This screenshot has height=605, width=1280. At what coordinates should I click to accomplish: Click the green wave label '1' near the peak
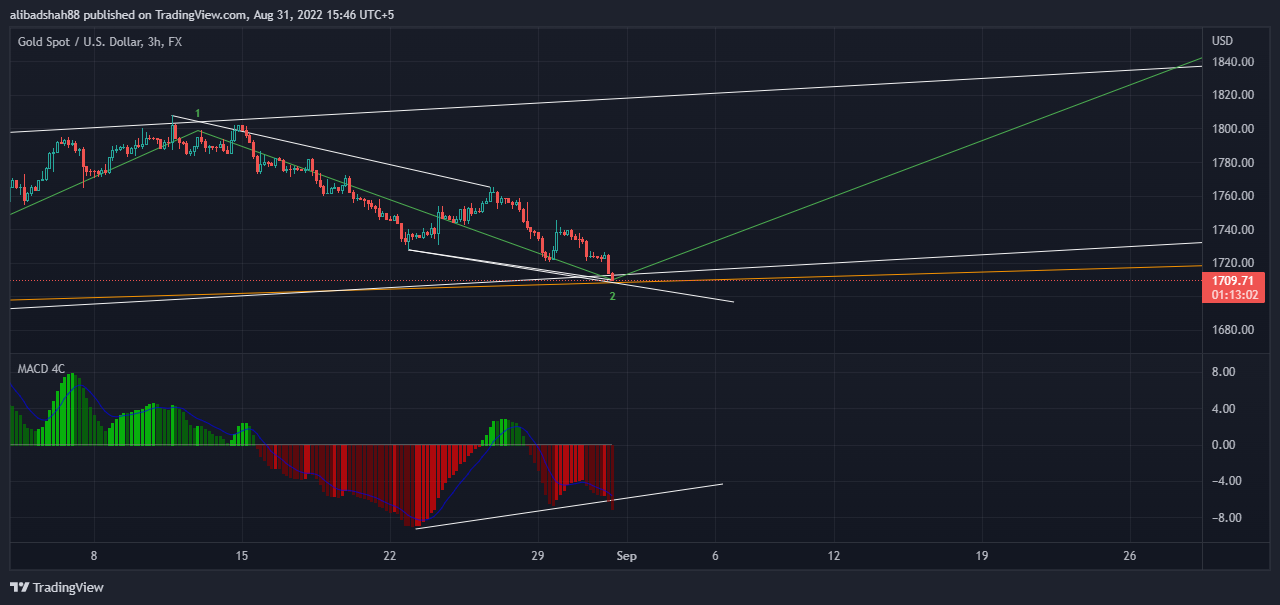click(198, 114)
